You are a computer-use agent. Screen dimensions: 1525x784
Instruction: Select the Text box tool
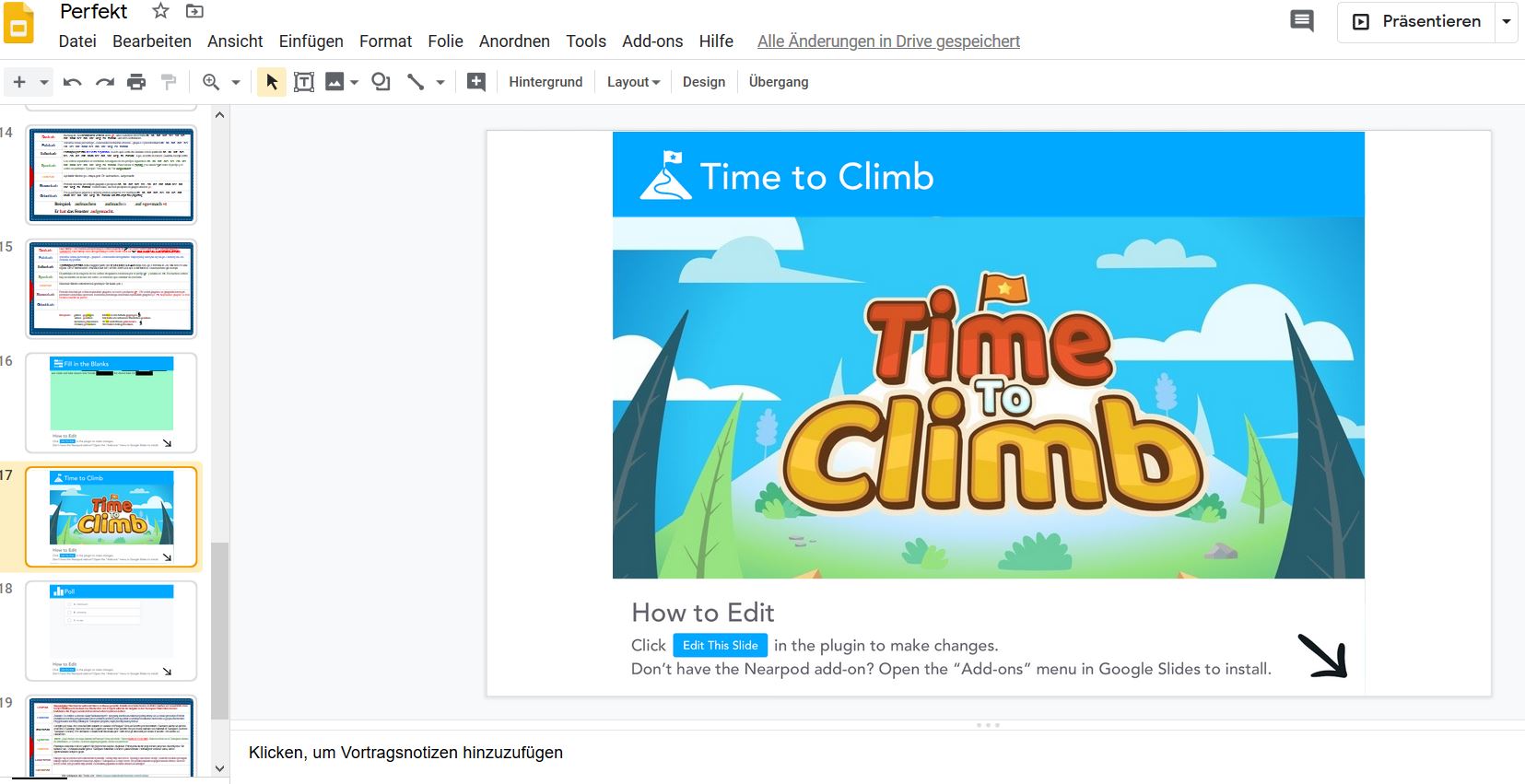tap(303, 82)
